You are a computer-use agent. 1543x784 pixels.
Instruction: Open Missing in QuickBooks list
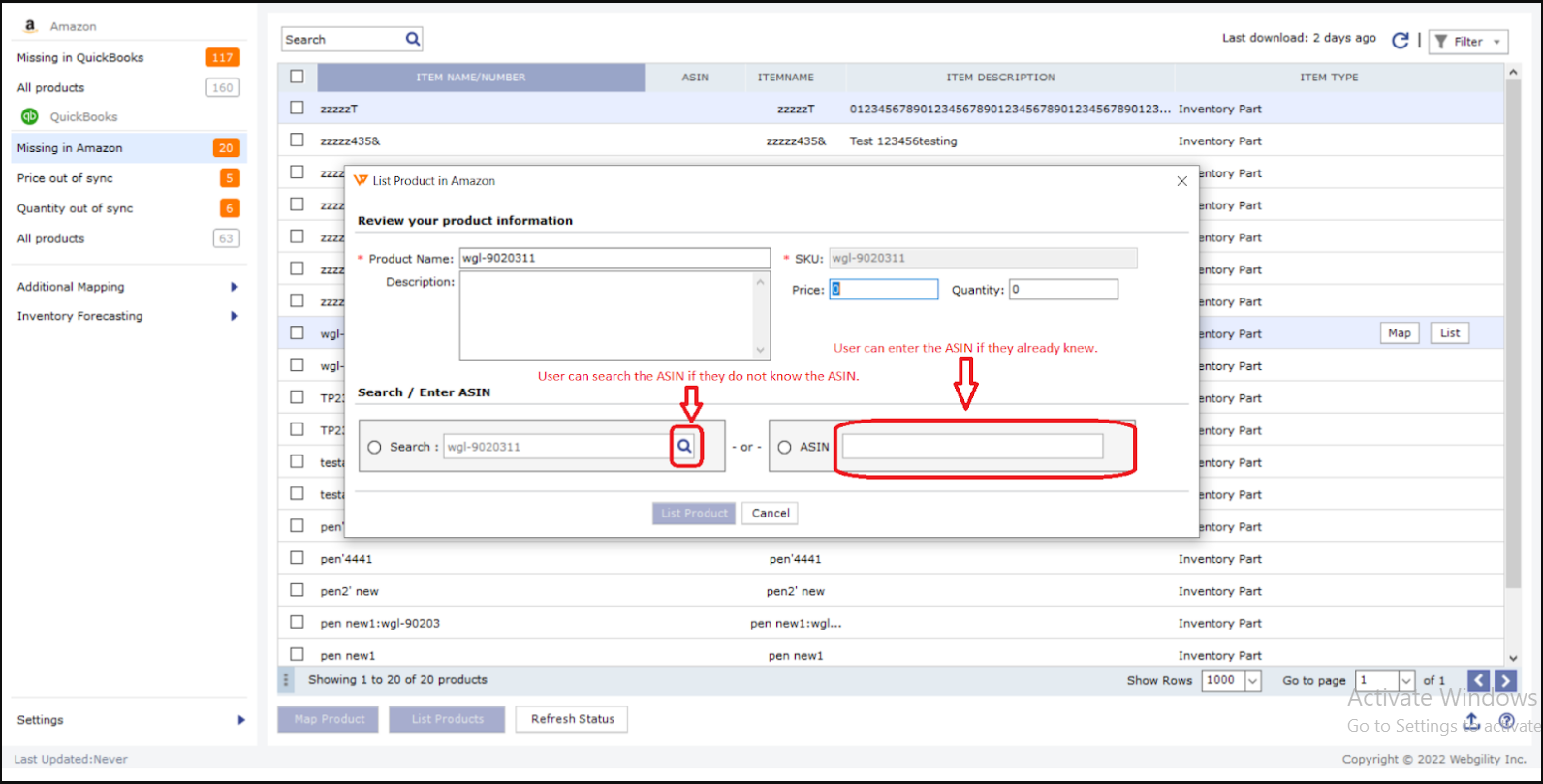[80, 57]
